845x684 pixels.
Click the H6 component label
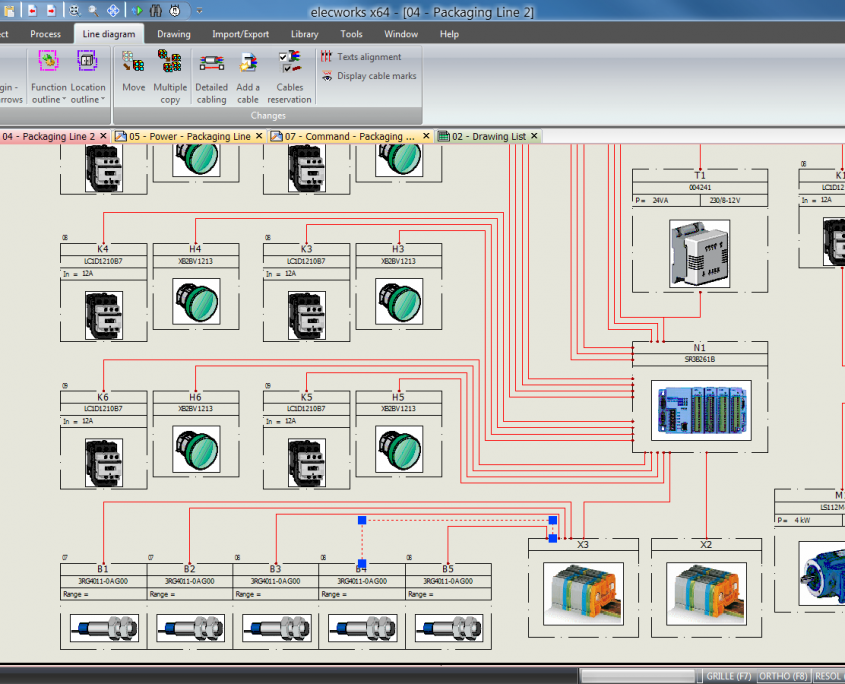pos(195,397)
